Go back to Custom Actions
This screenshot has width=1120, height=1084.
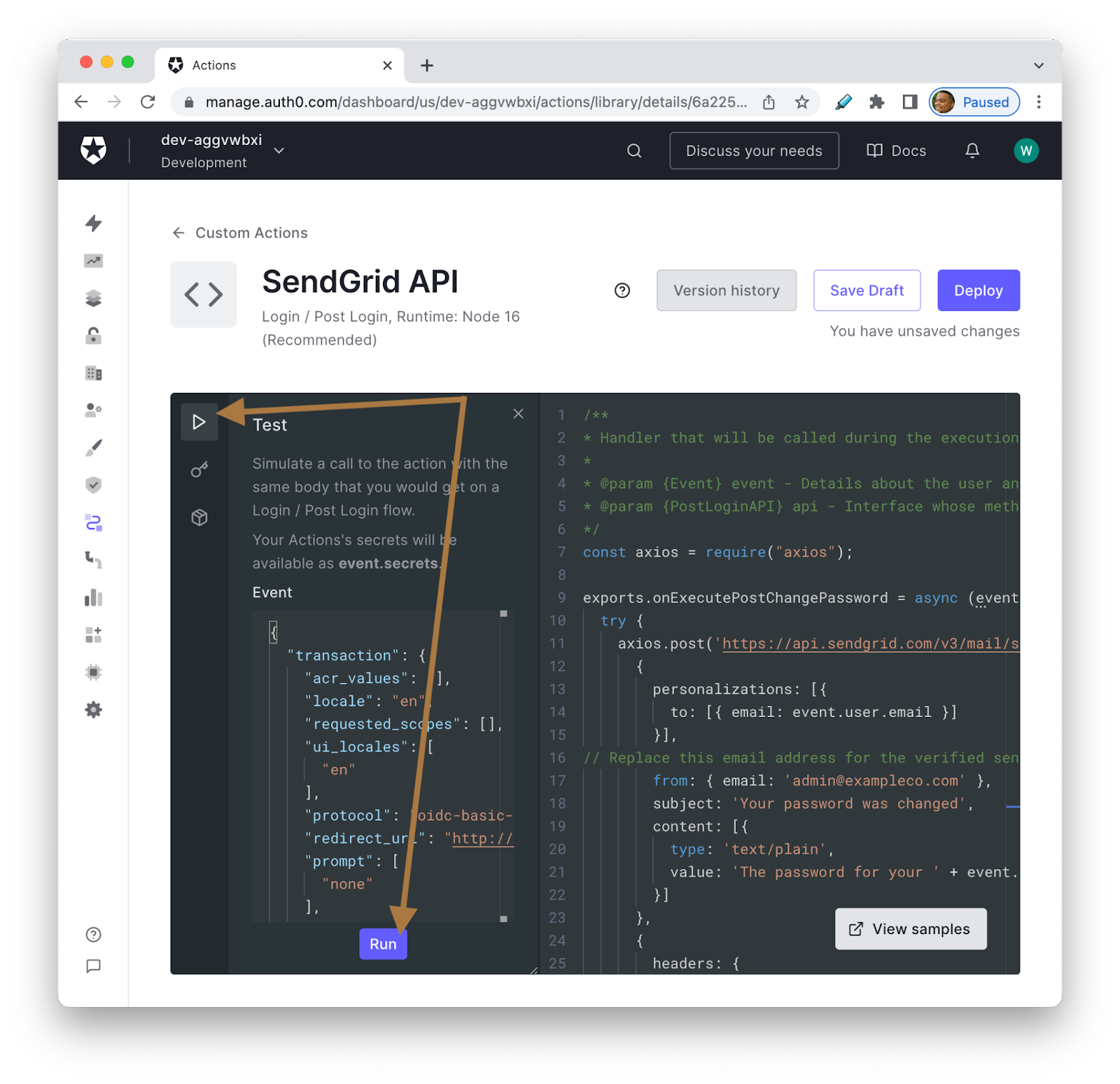[240, 232]
